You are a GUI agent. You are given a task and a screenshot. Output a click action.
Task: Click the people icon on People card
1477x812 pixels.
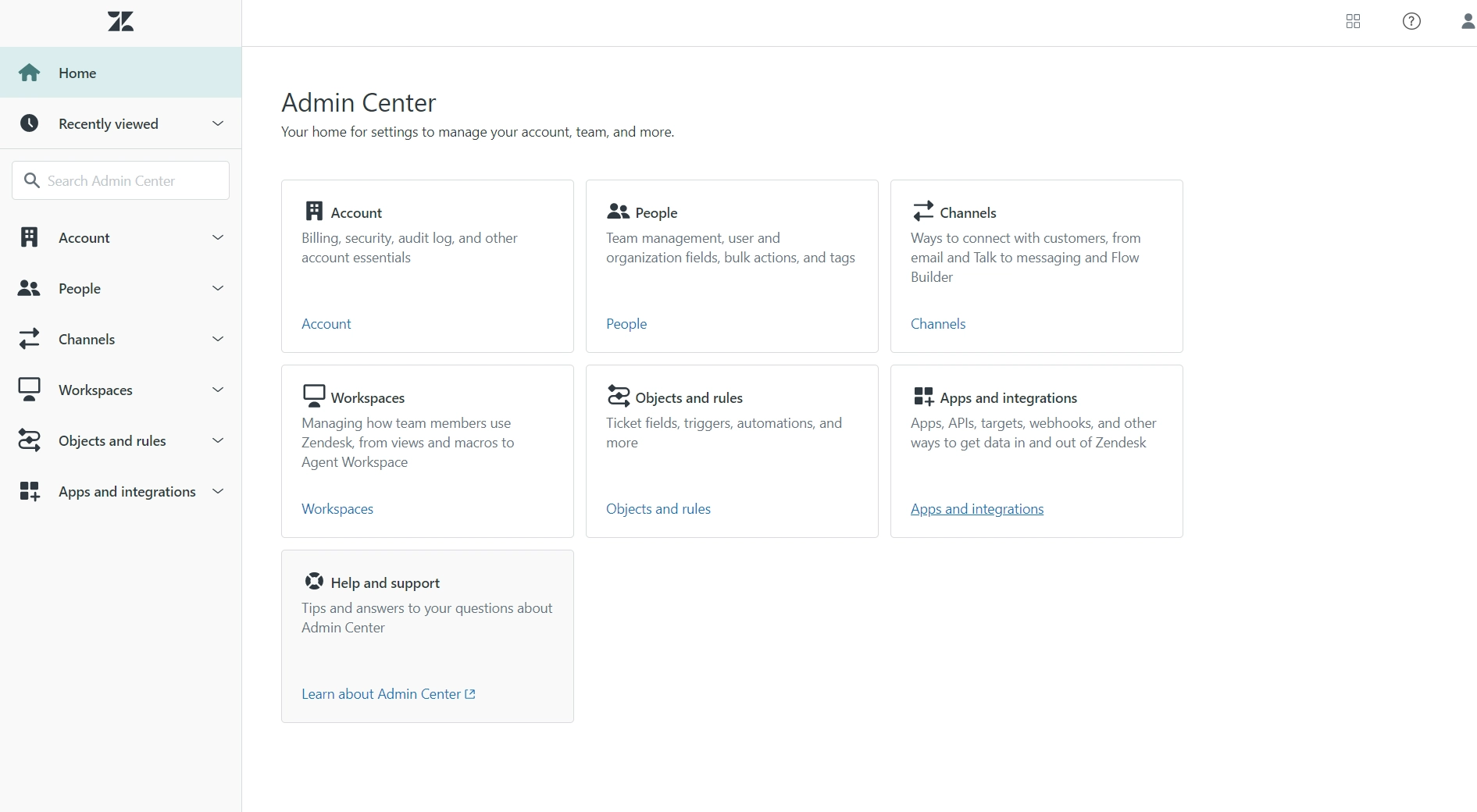pos(618,211)
